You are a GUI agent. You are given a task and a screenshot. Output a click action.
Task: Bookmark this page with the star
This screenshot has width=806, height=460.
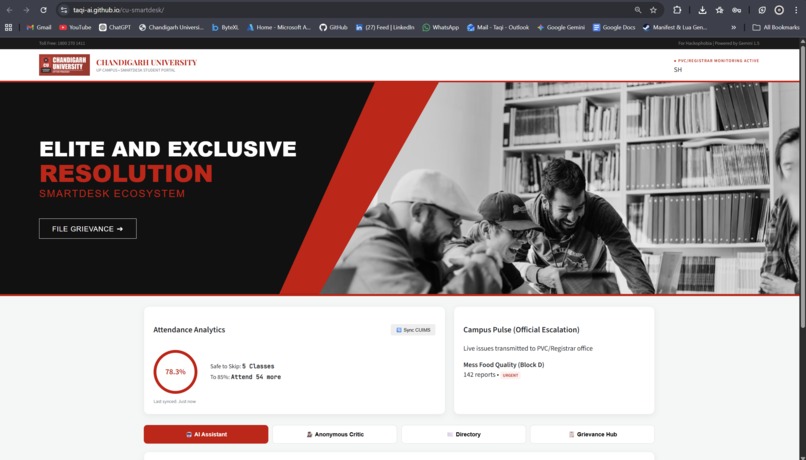coord(653,10)
